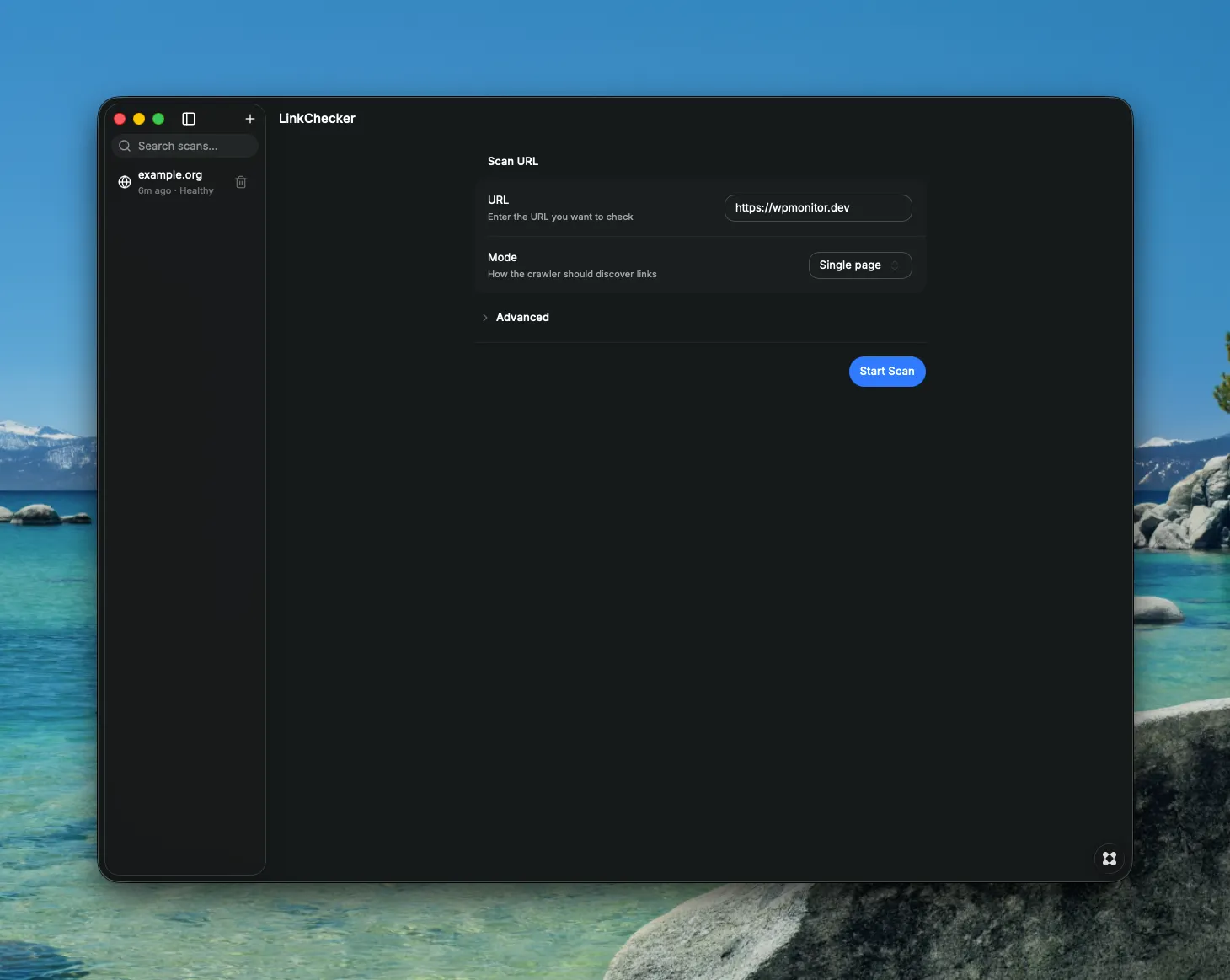The width and height of the screenshot is (1230, 980).
Task: Minimize the window with yellow button
Action: pyautogui.click(x=139, y=119)
